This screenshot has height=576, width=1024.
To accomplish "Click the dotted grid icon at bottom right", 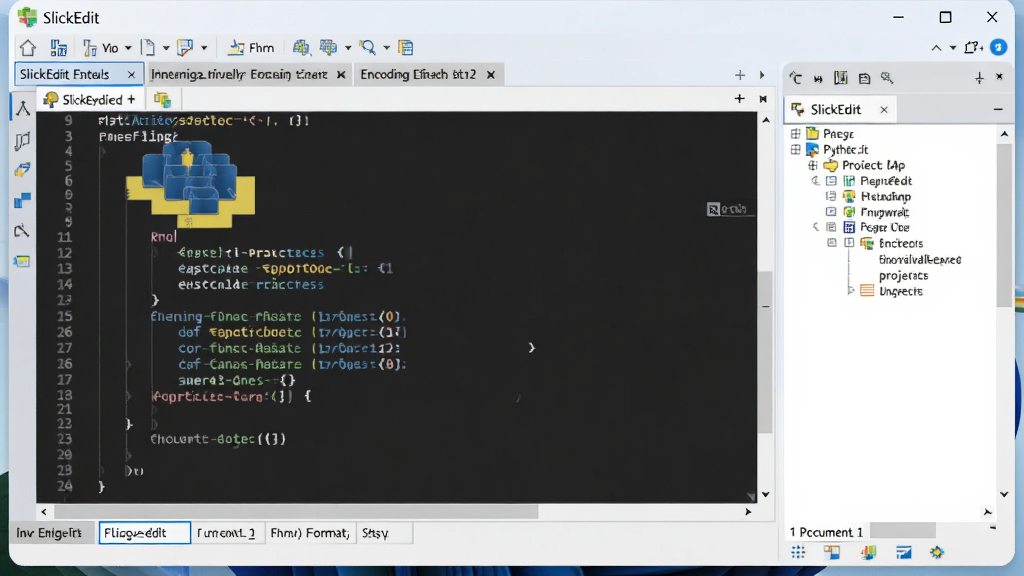I will pos(798,552).
